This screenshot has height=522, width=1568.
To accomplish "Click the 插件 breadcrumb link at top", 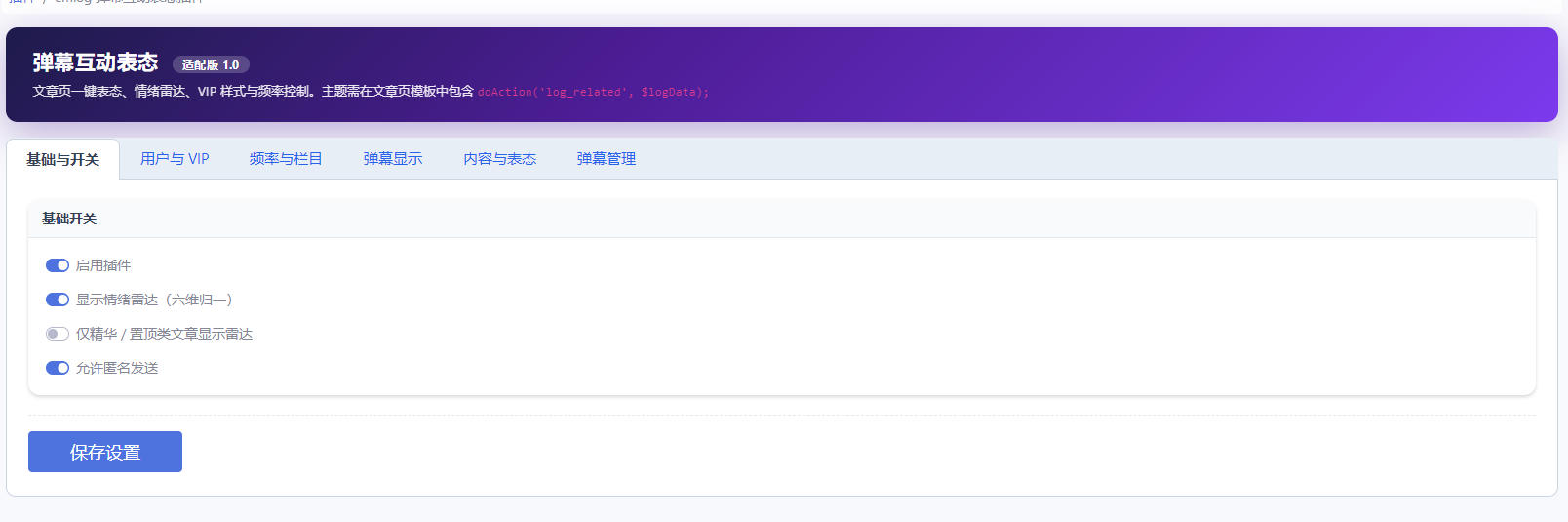I will click(x=20, y=2).
